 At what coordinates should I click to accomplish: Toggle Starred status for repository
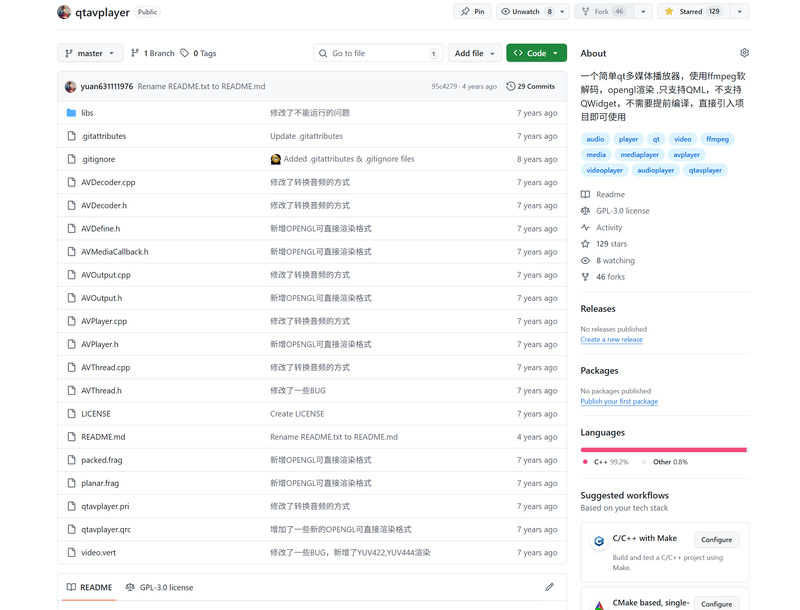(x=691, y=12)
